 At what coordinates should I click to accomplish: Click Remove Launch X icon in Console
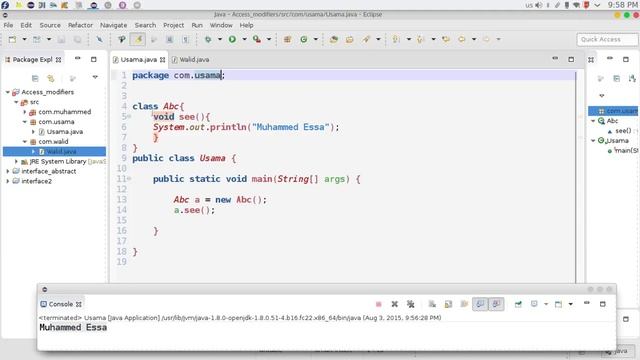click(x=395, y=304)
